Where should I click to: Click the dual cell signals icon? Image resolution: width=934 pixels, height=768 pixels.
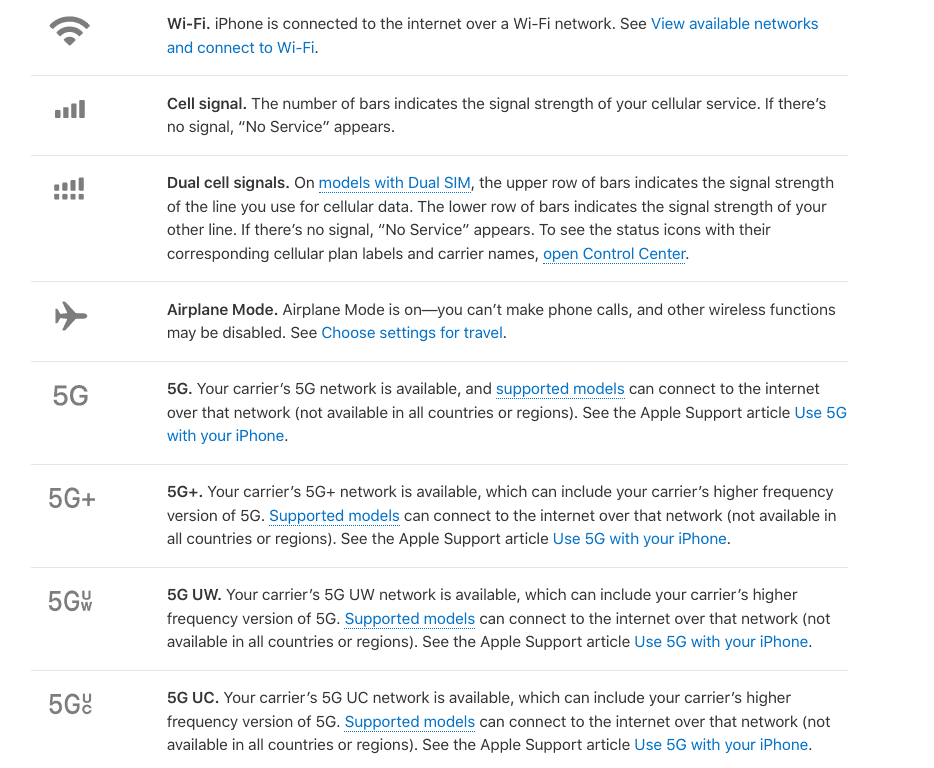(x=69, y=189)
